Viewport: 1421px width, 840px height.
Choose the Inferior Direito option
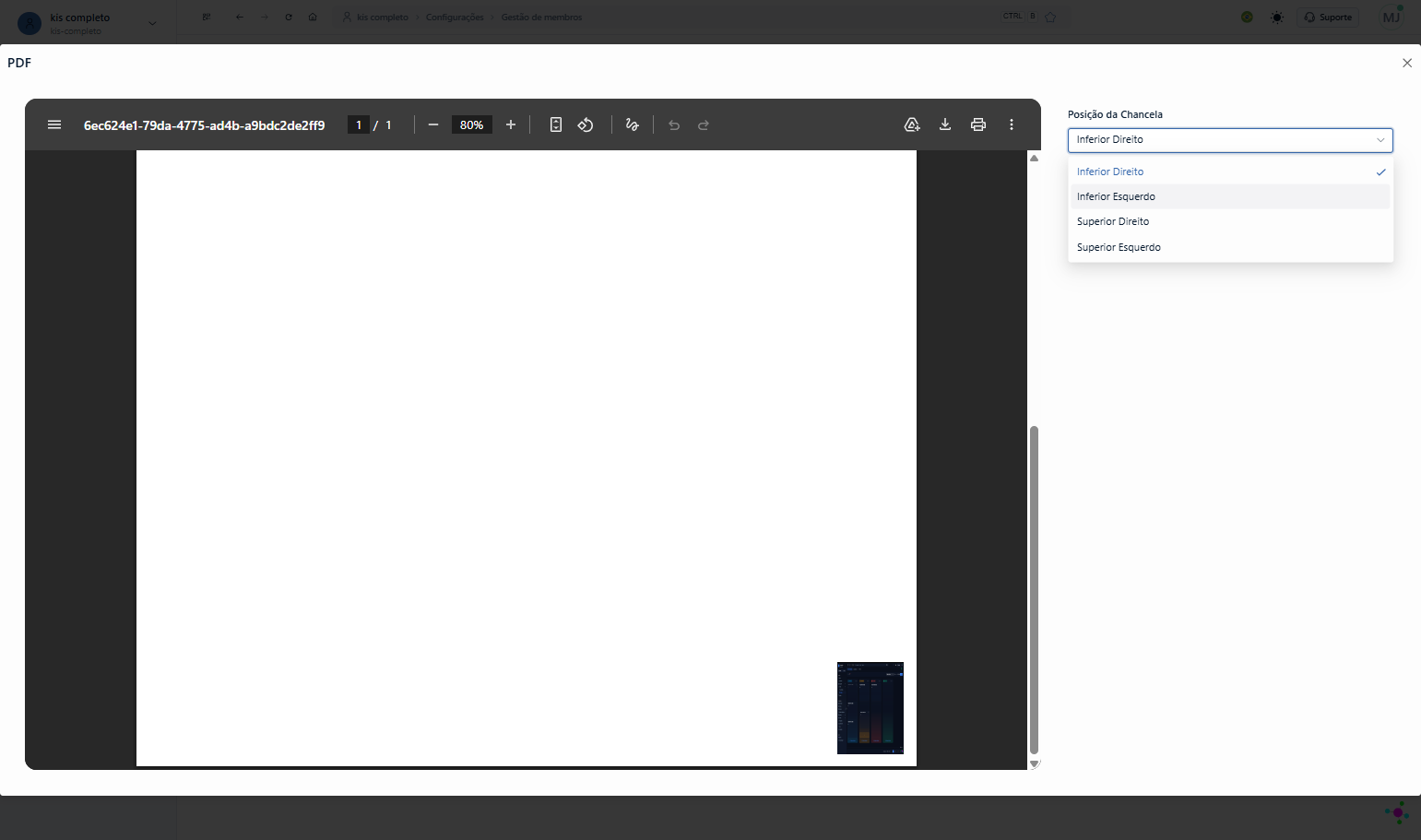click(x=1230, y=172)
